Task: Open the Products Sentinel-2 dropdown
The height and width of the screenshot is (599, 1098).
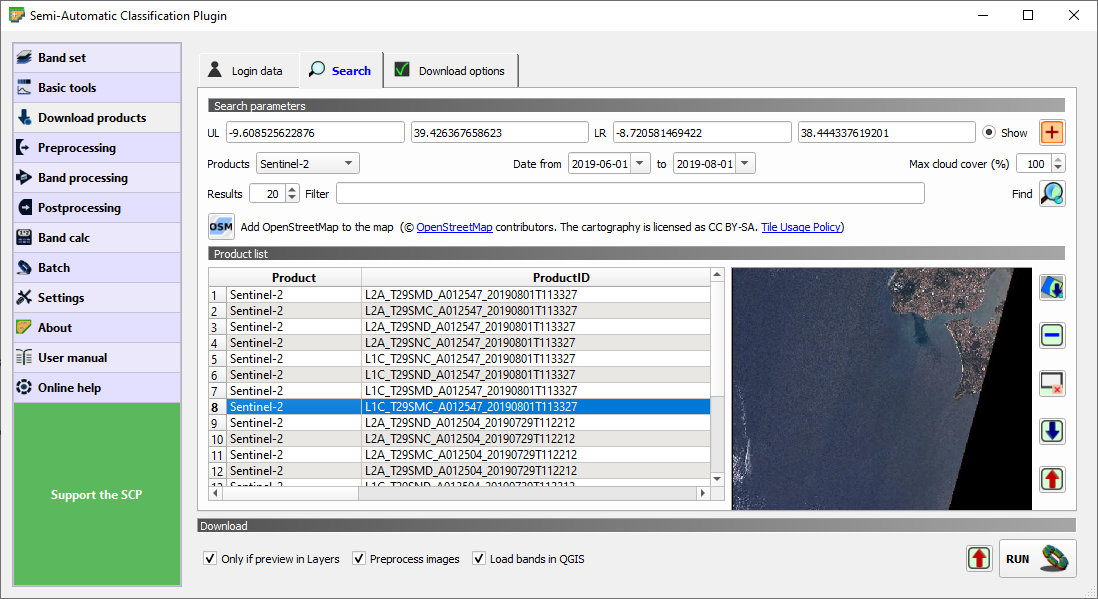Action: pyautogui.click(x=307, y=163)
